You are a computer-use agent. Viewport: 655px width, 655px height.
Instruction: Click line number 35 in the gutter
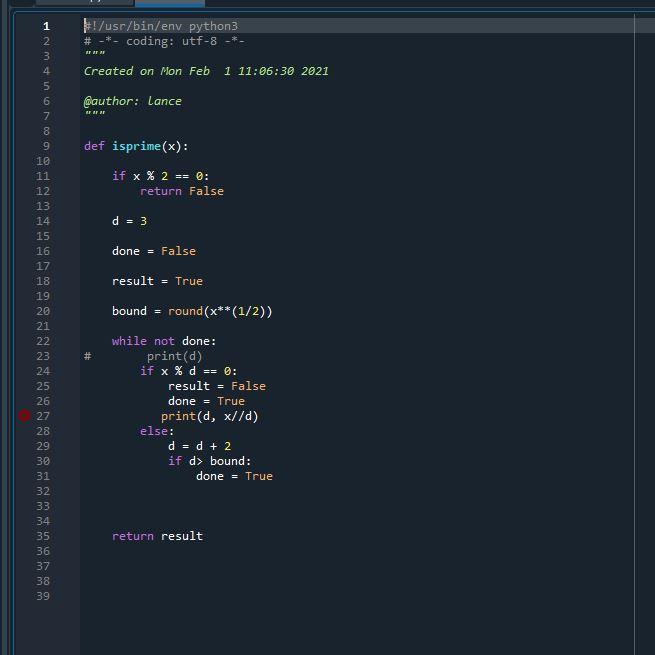pyautogui.click(x=43, y=536)
